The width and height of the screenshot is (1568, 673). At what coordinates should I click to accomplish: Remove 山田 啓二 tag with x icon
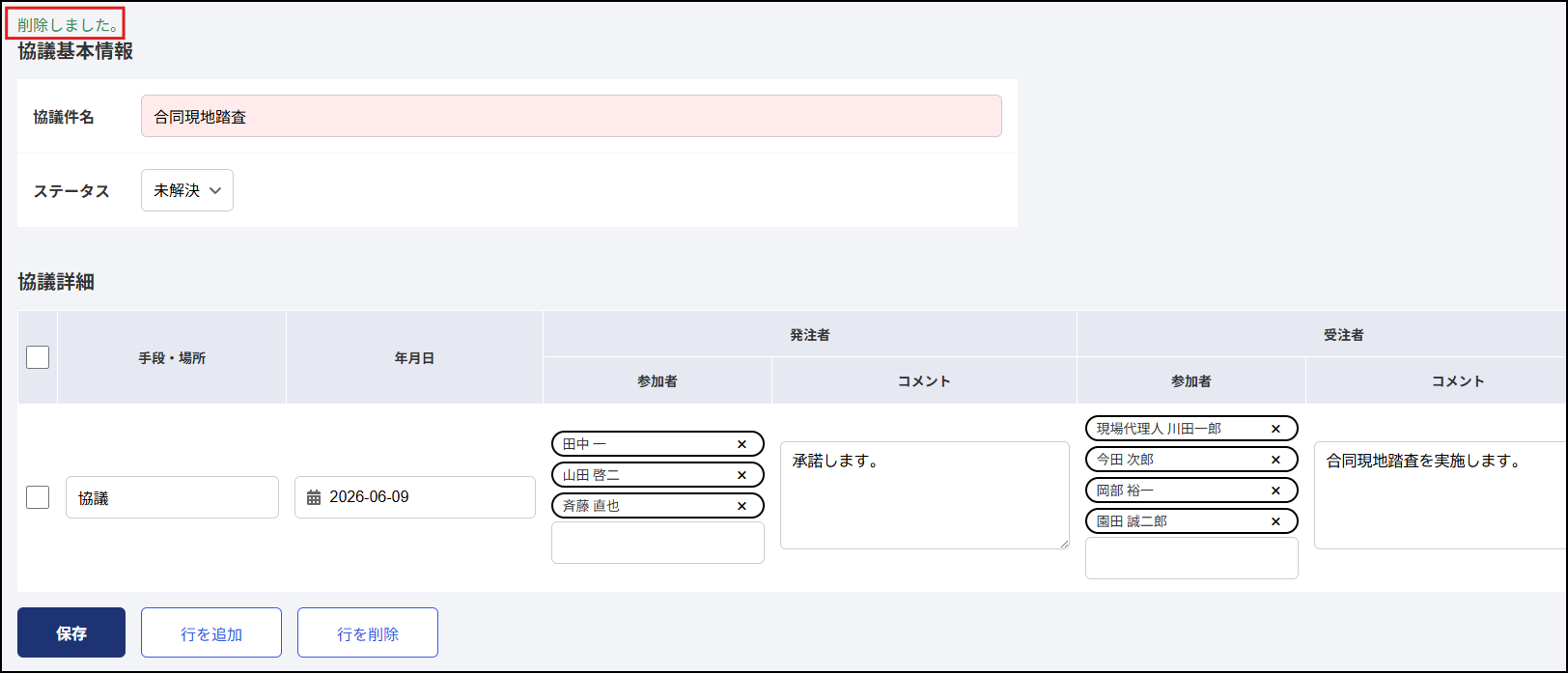tap(742, 475)
